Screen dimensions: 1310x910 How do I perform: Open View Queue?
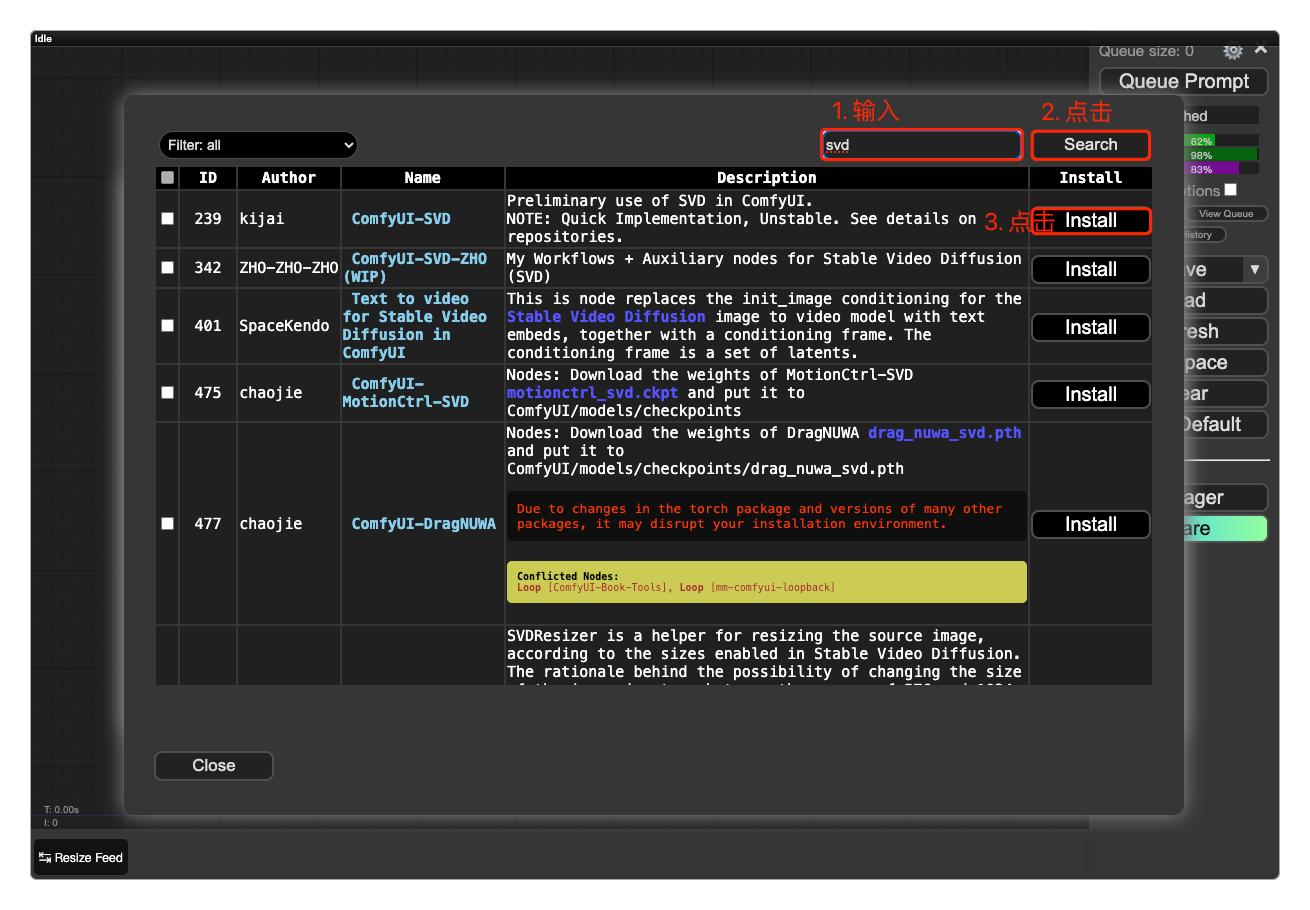(x=1226, y=214)
